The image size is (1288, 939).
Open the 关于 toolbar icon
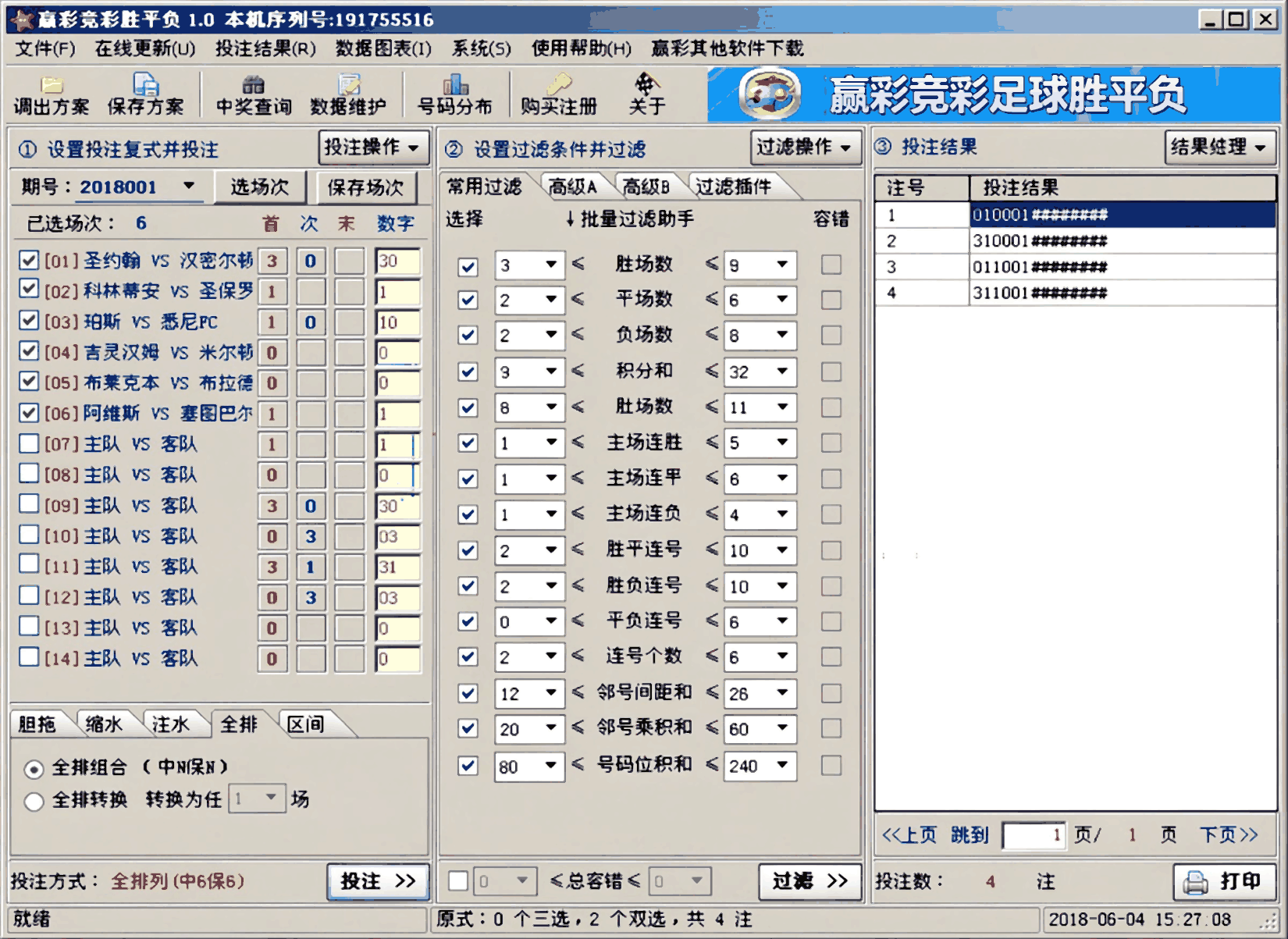[x=647, y=95]
